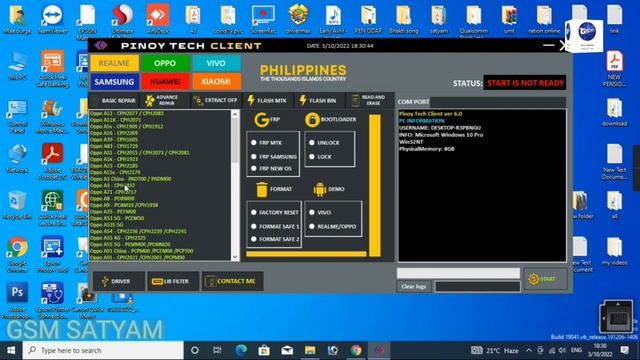Open the umt desktop icon
The width and height of the screenshot is (640, 360).
pyautogui.click(x=509, y=19)
